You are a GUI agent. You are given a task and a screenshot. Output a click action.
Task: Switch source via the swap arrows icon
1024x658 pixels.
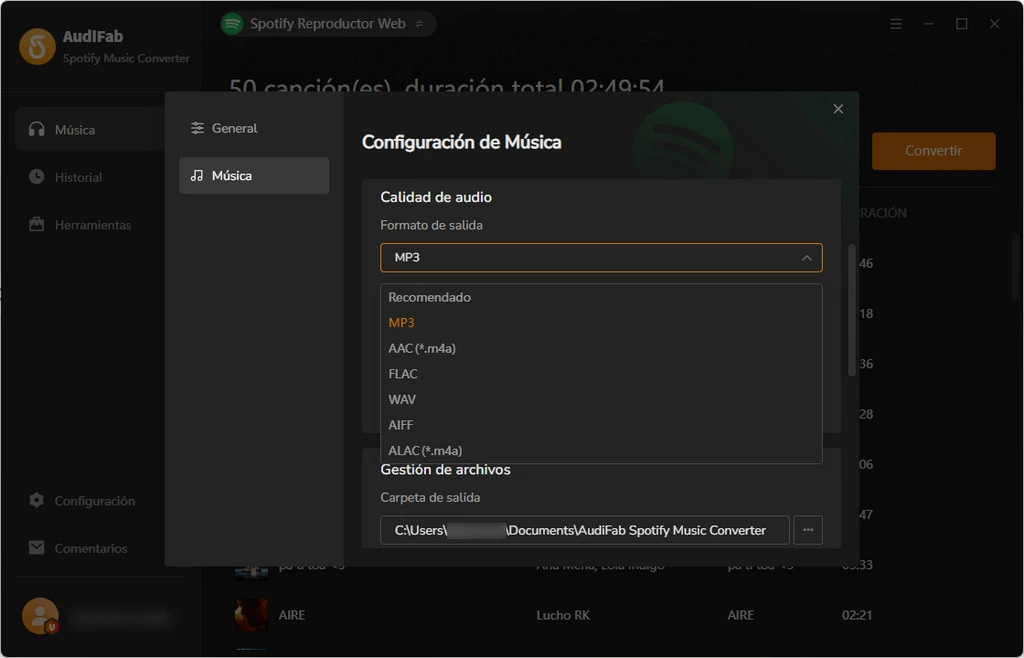(x=419, y=24)
